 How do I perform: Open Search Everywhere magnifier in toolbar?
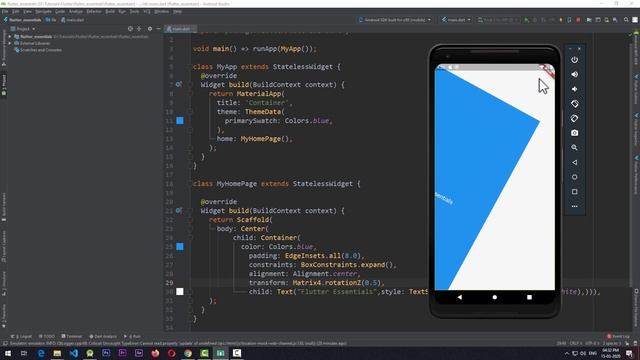coord(626,20)
